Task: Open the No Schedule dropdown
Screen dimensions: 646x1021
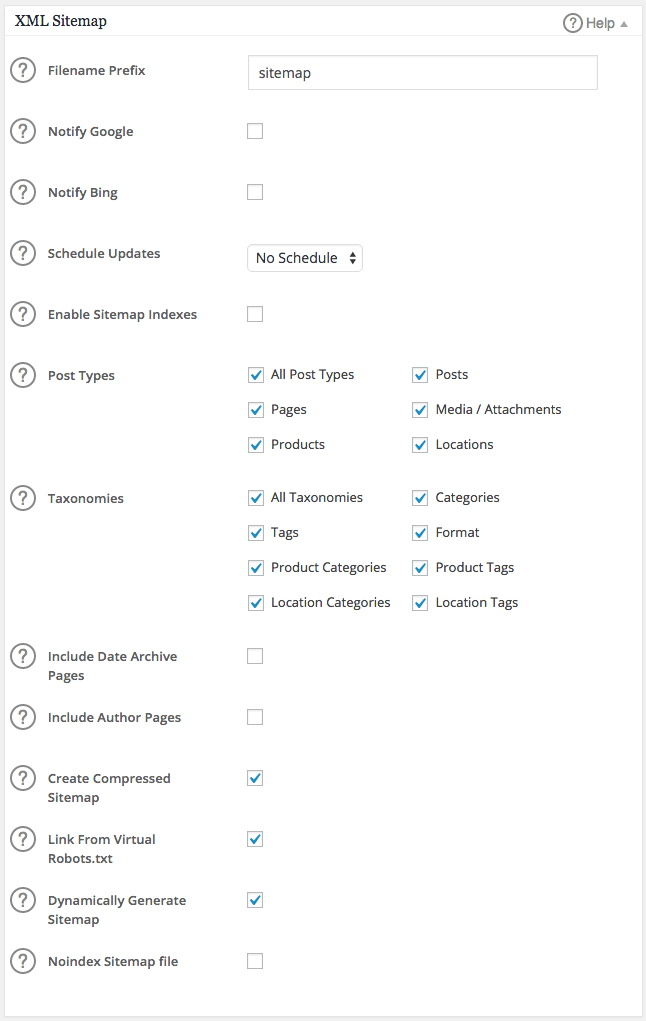Action: click(x=304, y=258)
